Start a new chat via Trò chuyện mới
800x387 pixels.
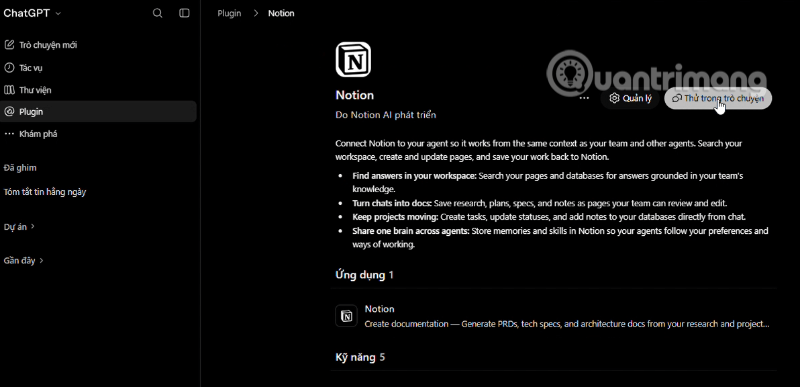point(98,45)
